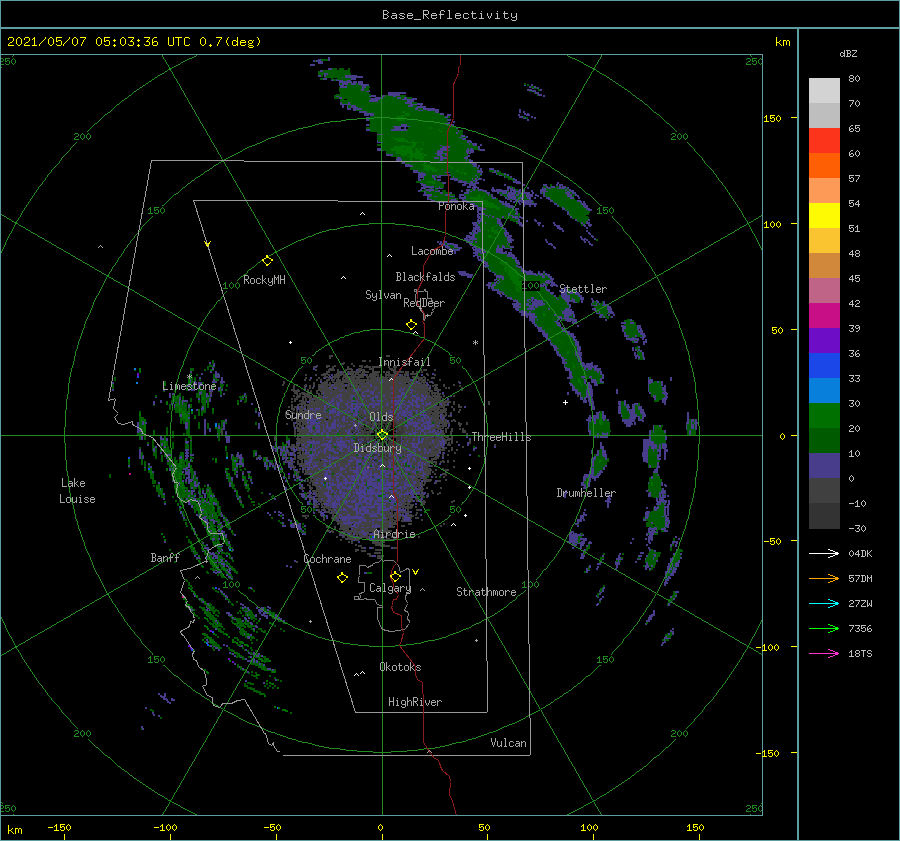This screenshot has height=841, width=900.
Task: Click the blue swatch below 36 dBZ
Action: [x=824, y=366]
